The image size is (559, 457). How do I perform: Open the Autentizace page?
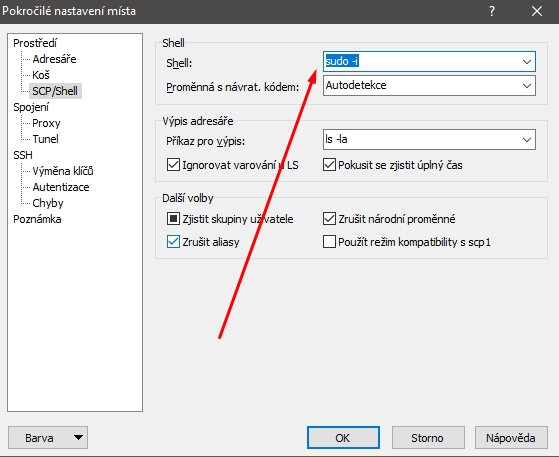(x=61, y=187)
